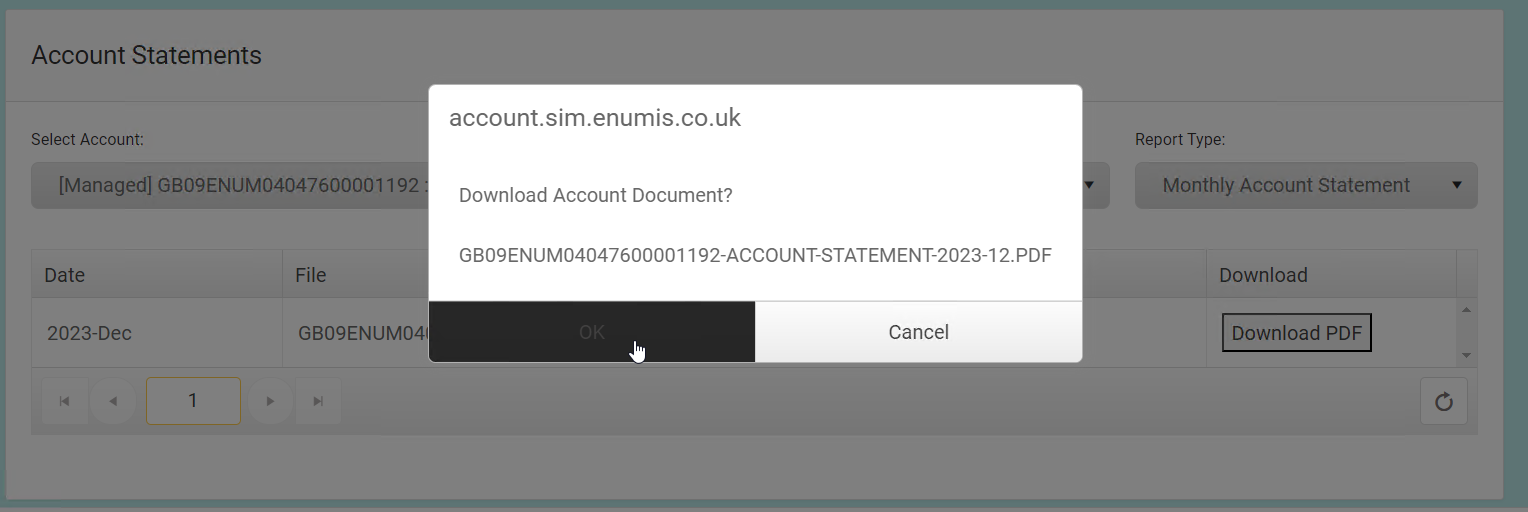Open the Select Account dropdown
Image resolution: width=1528 pixels, height=512 pixels.
pyautogui.click(x=230, y=186)
